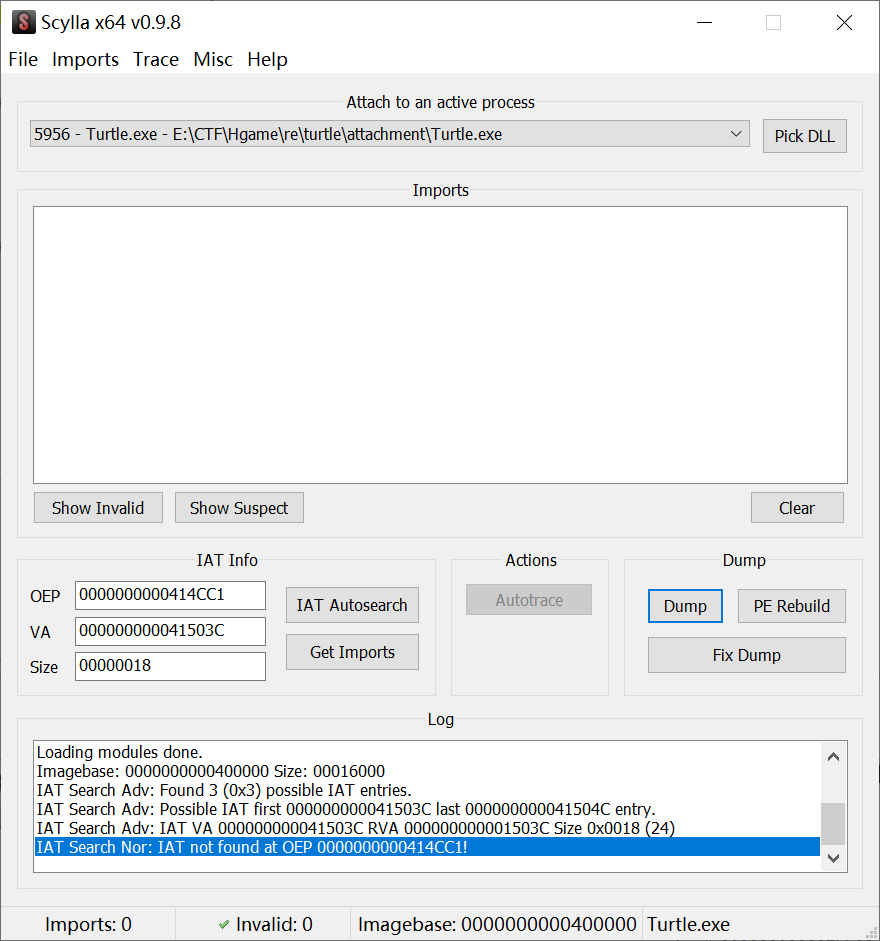Open the Trace menu

click(x=156, y=59)
